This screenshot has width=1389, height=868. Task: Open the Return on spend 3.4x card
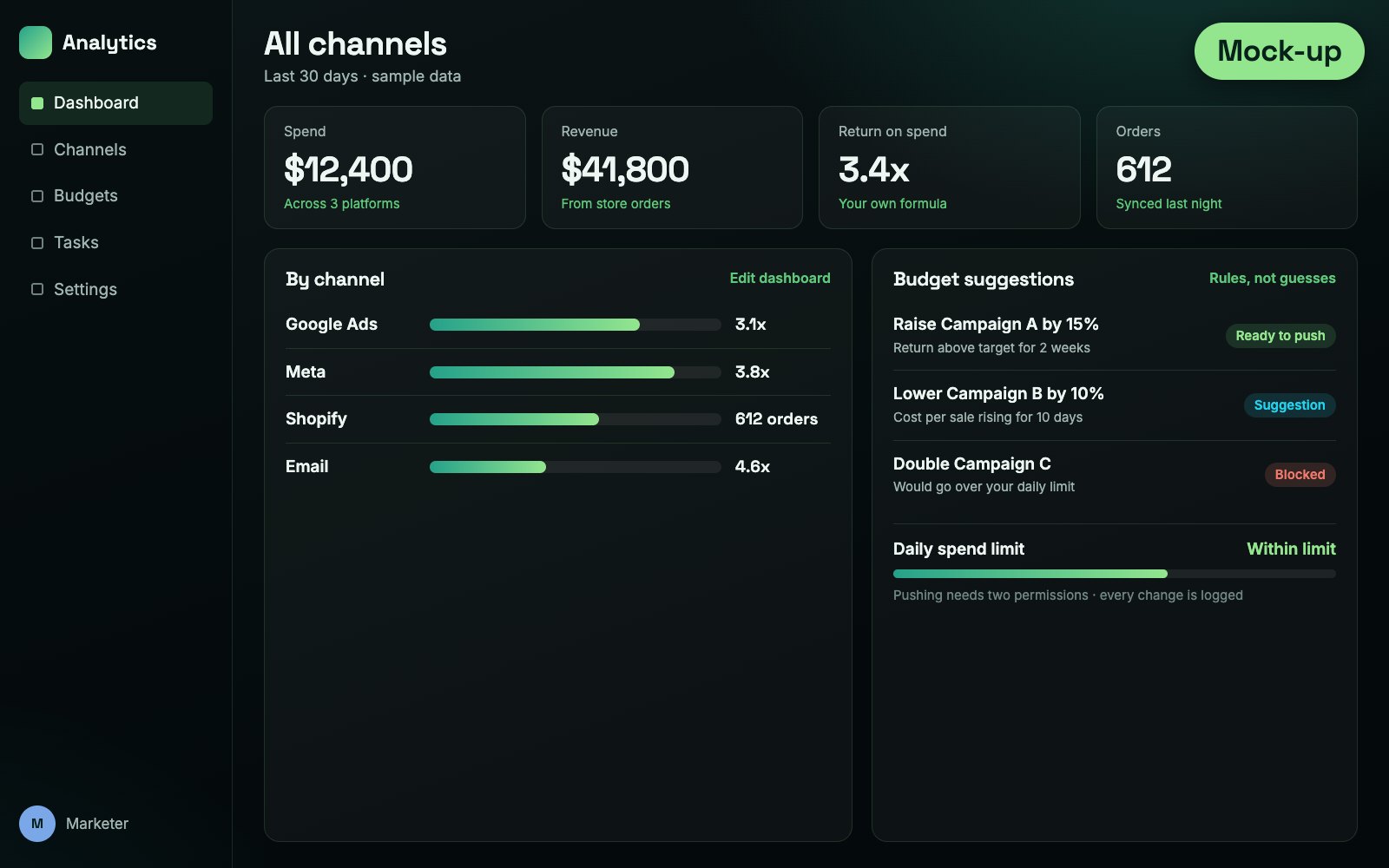point(949,168)
